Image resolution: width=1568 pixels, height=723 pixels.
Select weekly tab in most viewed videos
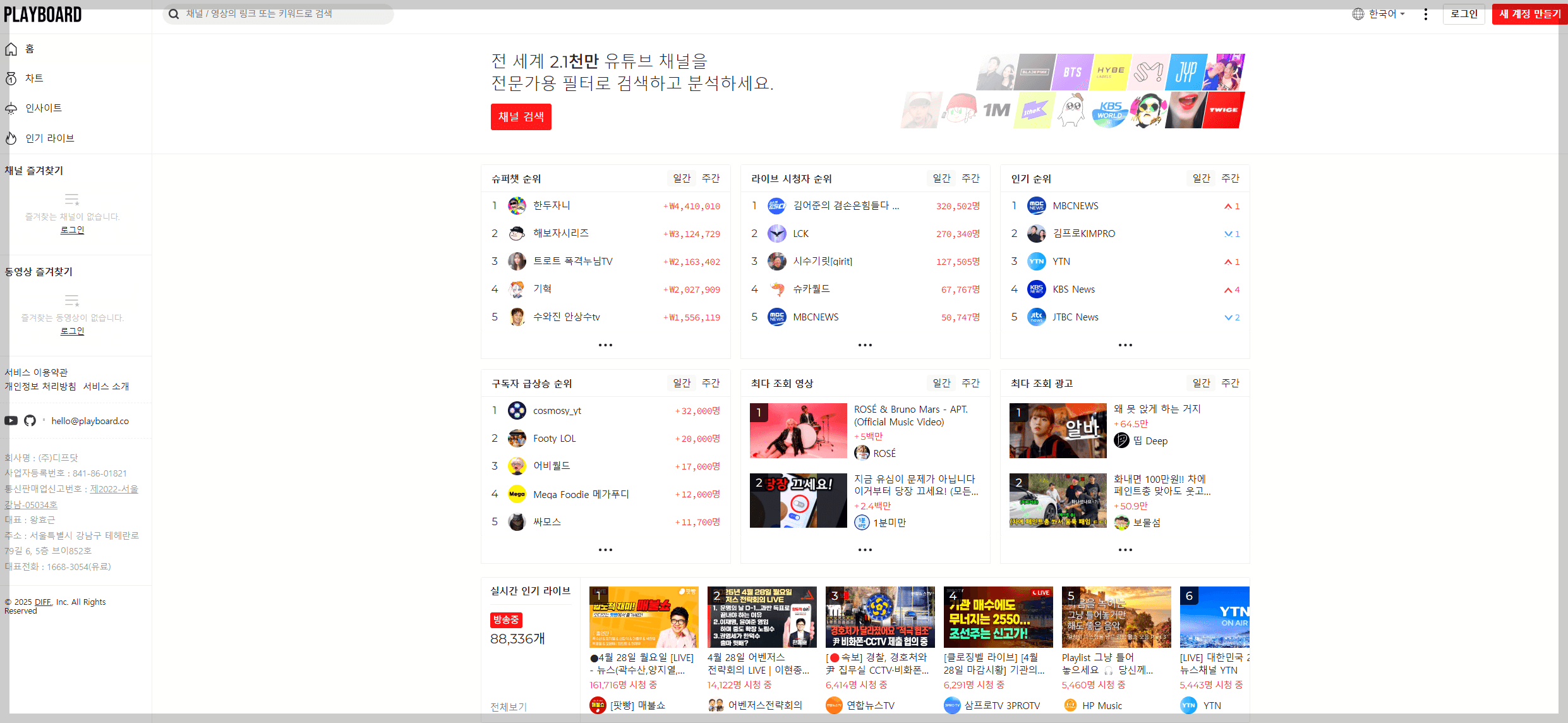click(x=970, y=383)
